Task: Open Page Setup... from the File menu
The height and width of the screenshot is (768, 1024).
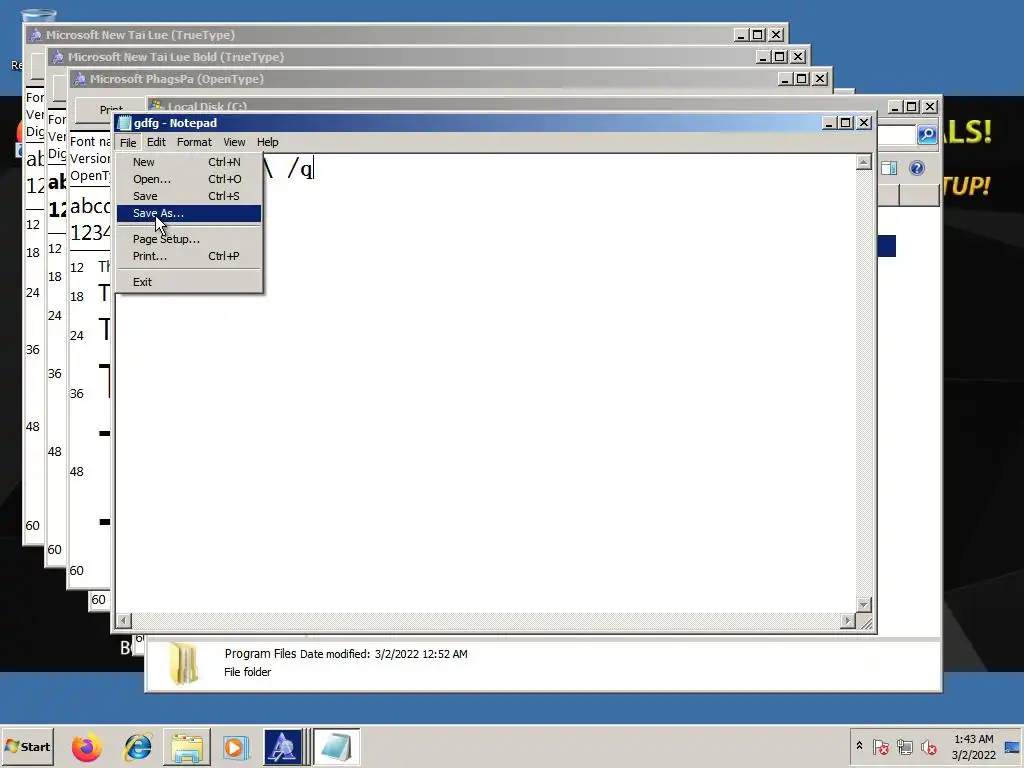Action: point(189,239)
